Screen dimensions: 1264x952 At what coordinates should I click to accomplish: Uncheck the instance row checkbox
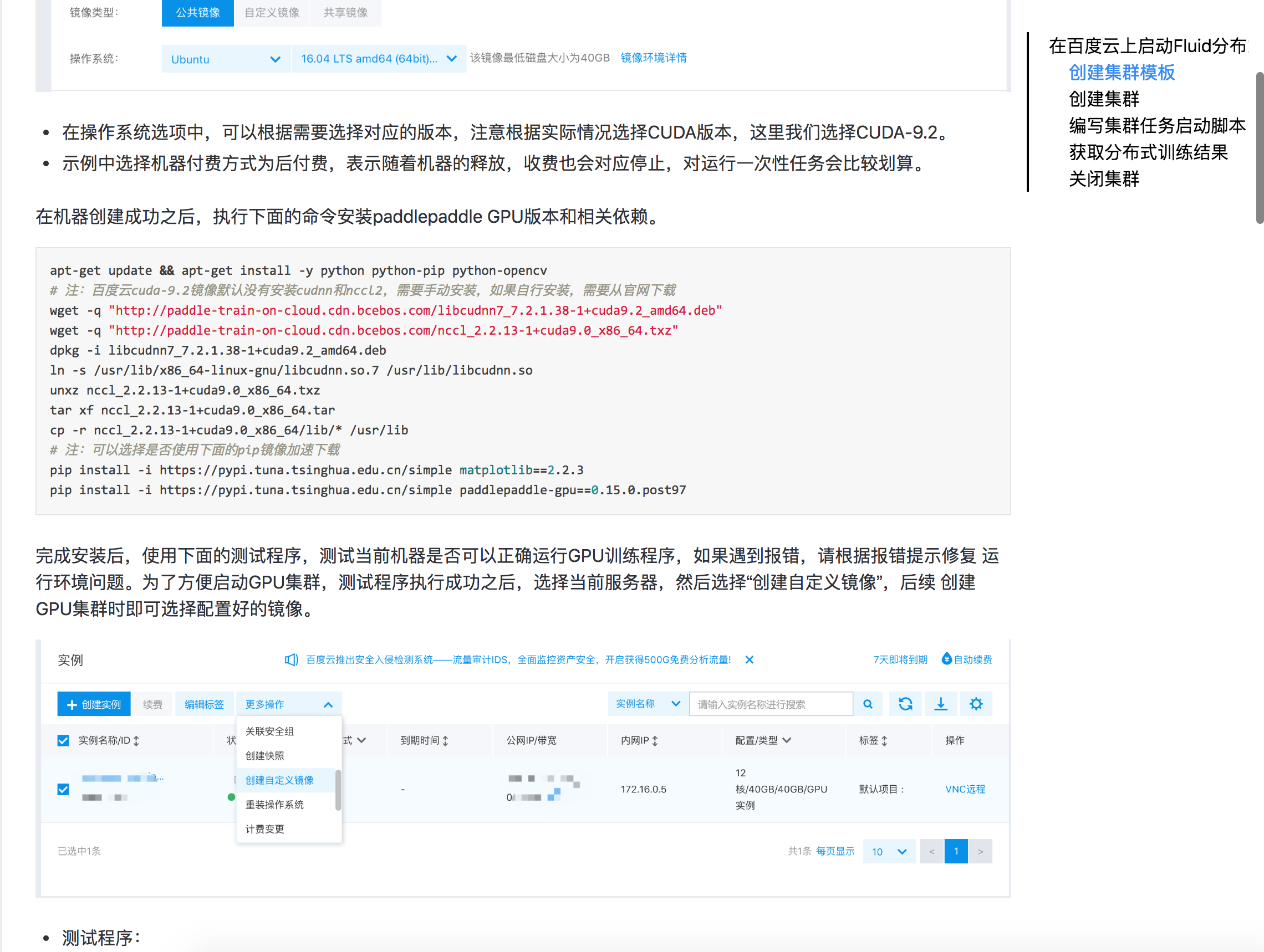point(63,789)
